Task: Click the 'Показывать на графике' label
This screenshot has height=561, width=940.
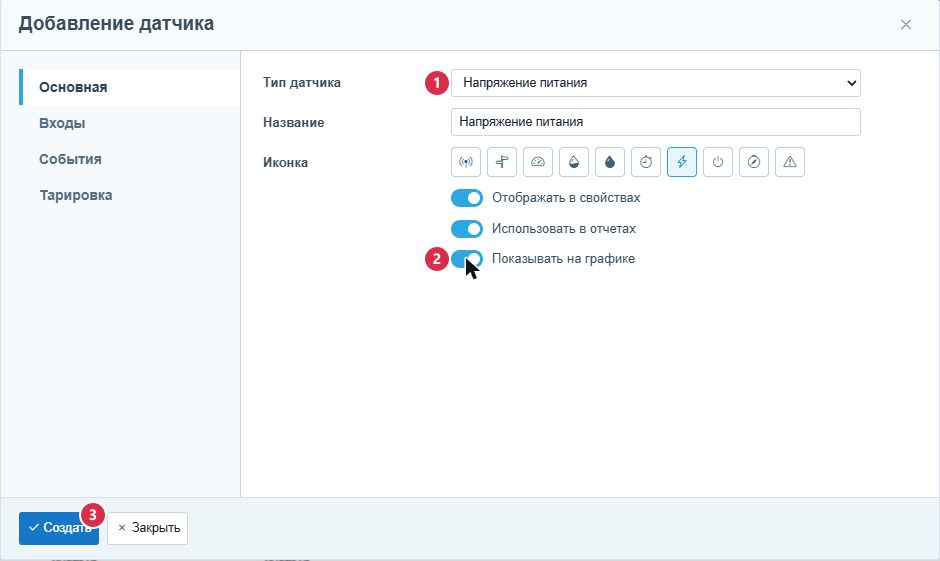Action: tap(563, 259)
